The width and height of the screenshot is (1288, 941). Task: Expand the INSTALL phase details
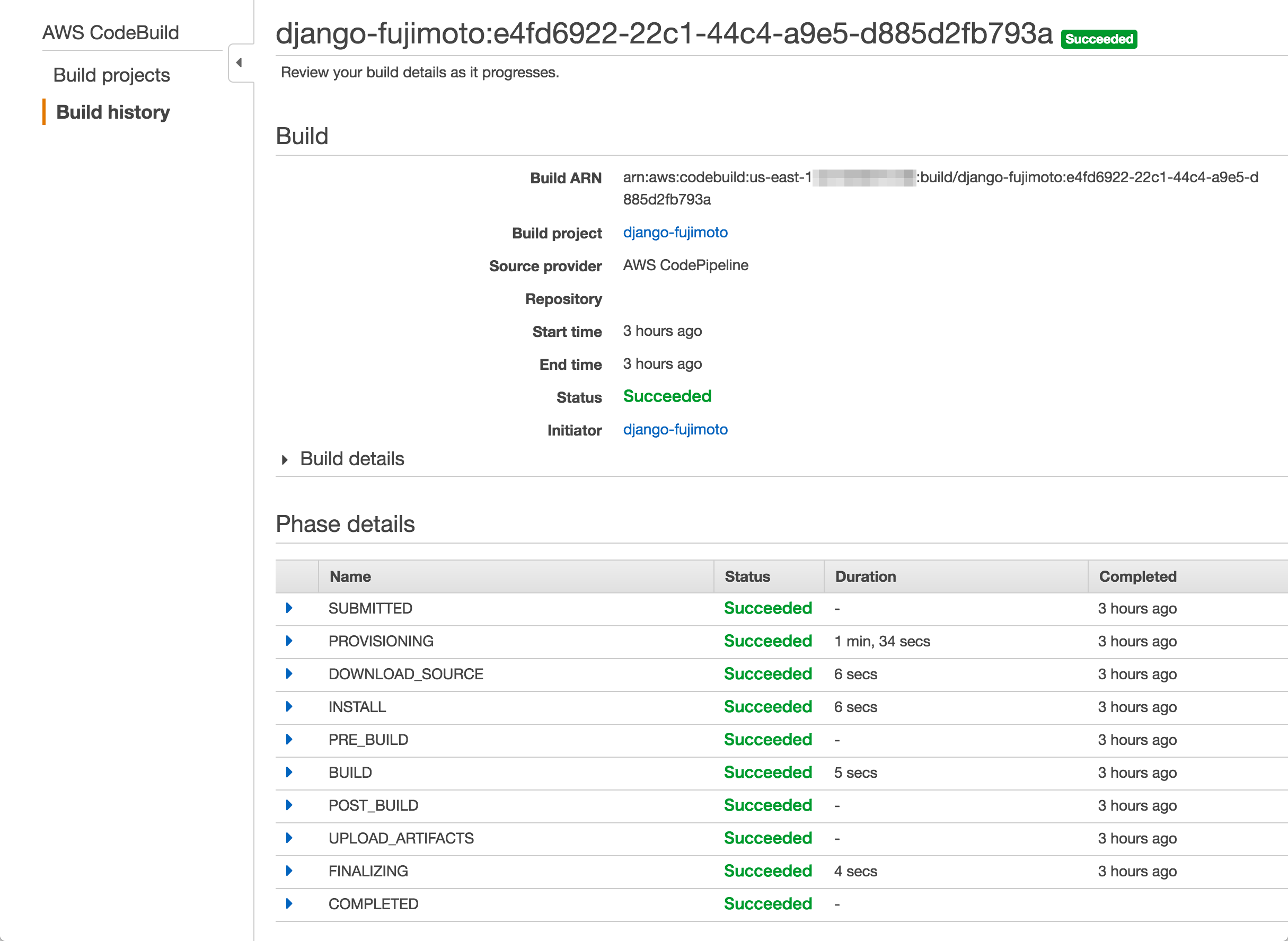click(x=289, y=707)
